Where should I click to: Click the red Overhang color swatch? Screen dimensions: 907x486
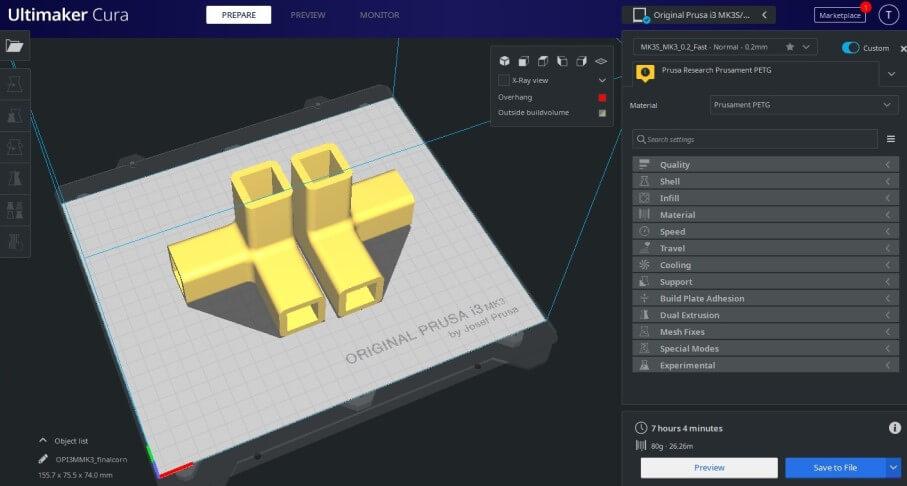click(602, 97)
